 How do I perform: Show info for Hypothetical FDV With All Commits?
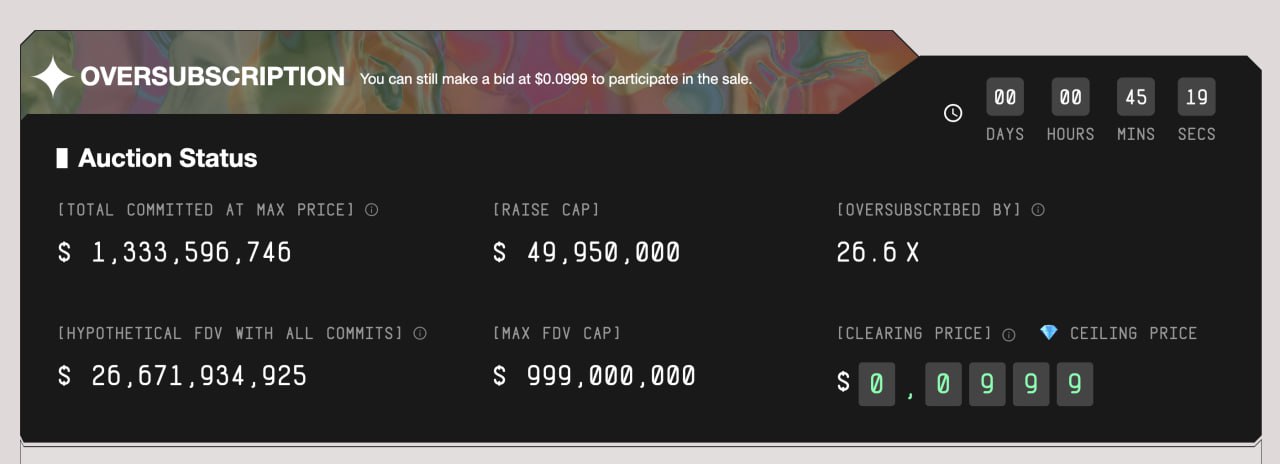pos(420,333)
